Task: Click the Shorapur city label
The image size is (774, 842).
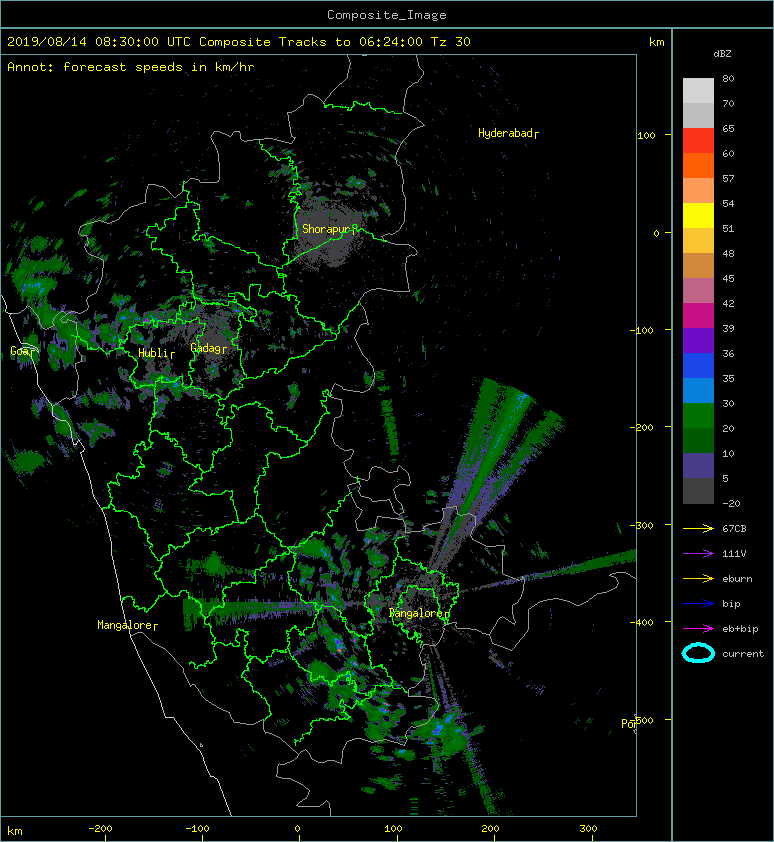Action: tap(329, 229)
